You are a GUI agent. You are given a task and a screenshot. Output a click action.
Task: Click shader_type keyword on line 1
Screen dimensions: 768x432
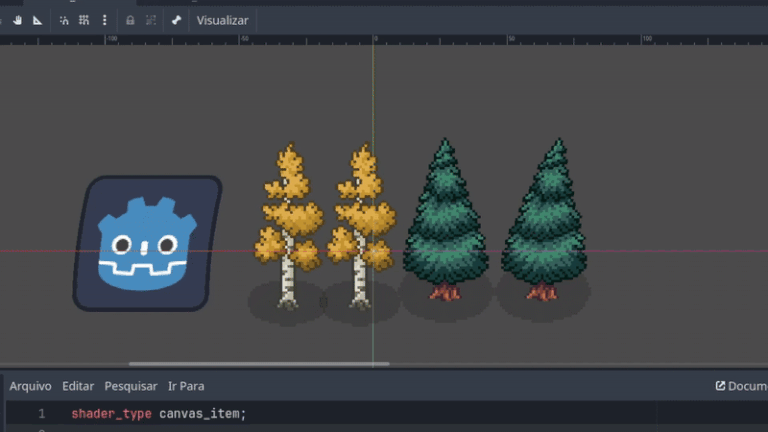tap(111, 414)
